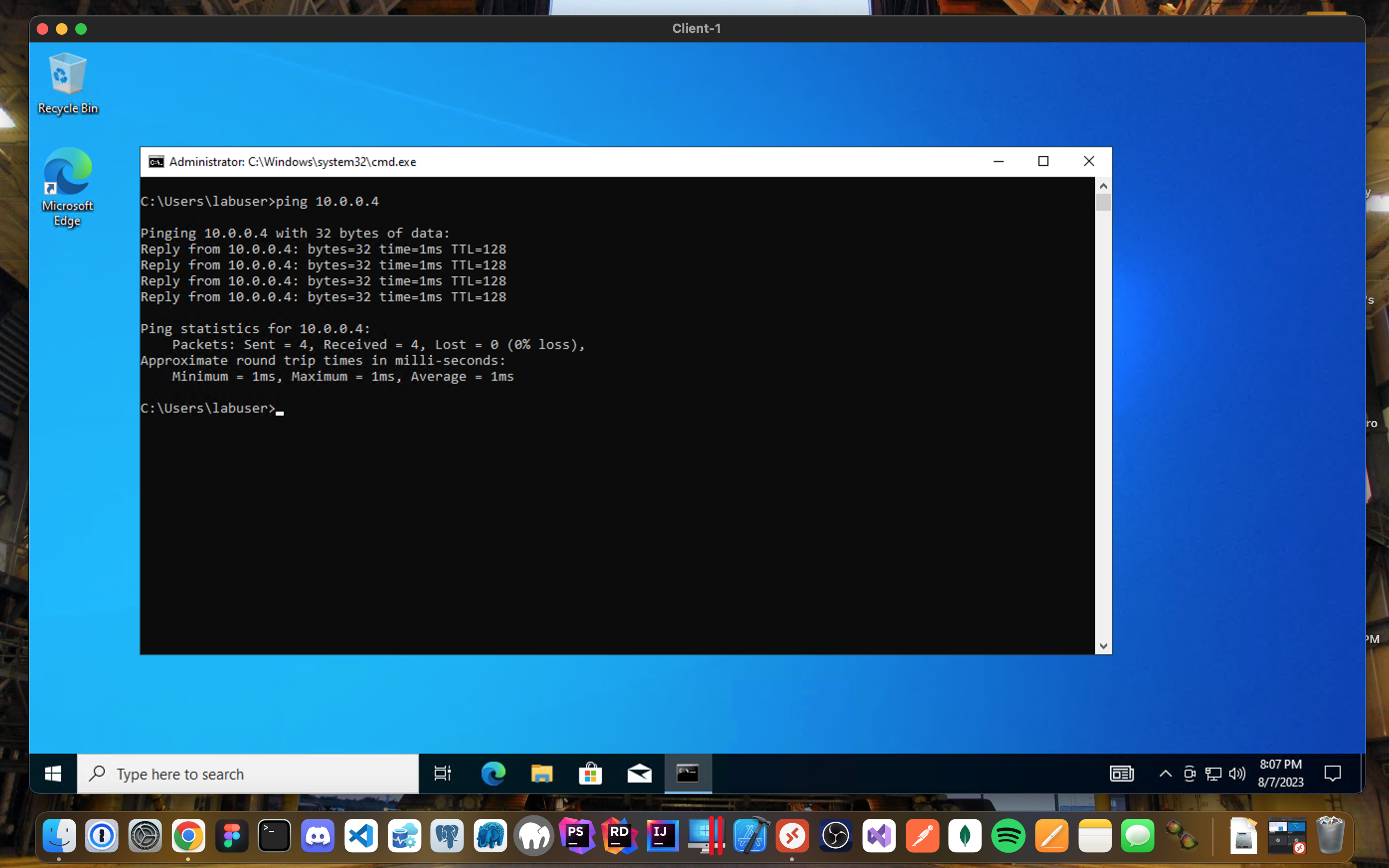This screenshot has height=868, width=1389.
Task: Click the Windows Start button
Action: click(x=53, y=773)
